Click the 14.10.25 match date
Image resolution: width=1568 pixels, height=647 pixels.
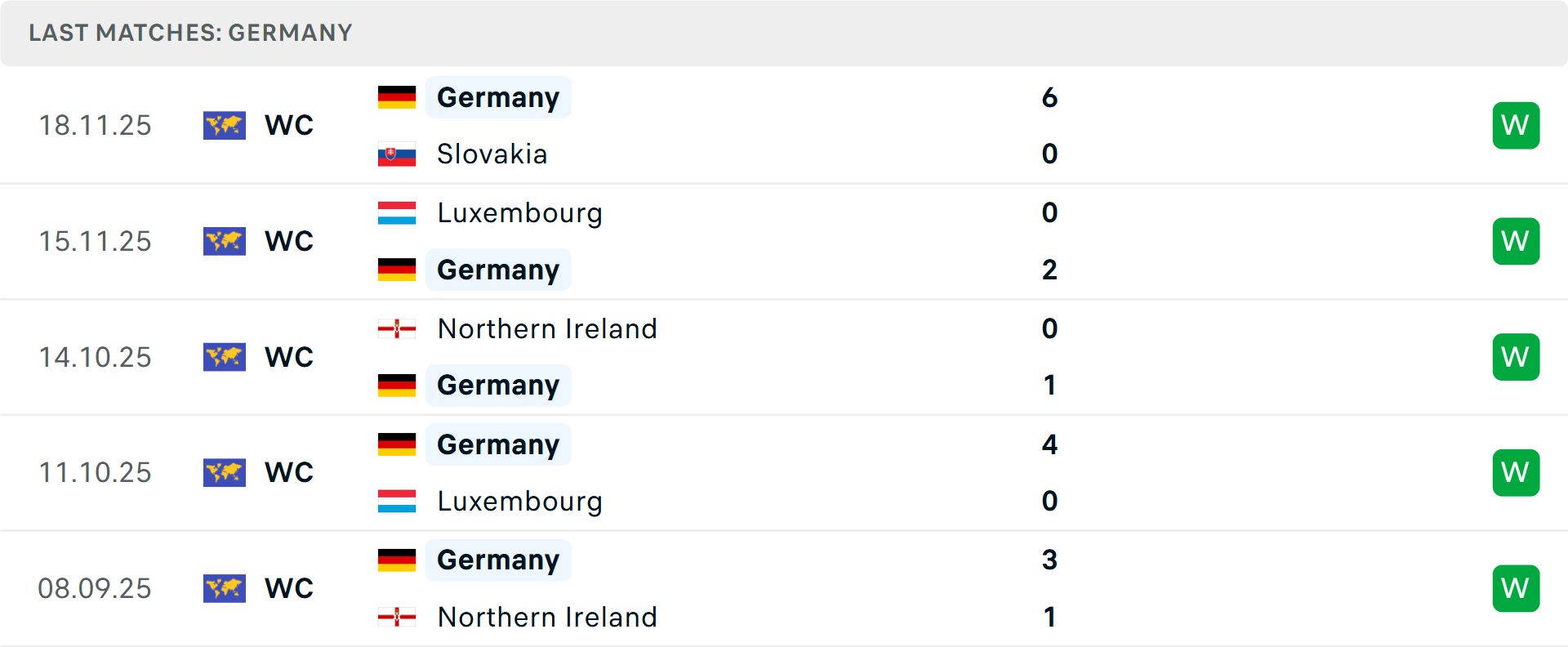[x=95, y=357]
